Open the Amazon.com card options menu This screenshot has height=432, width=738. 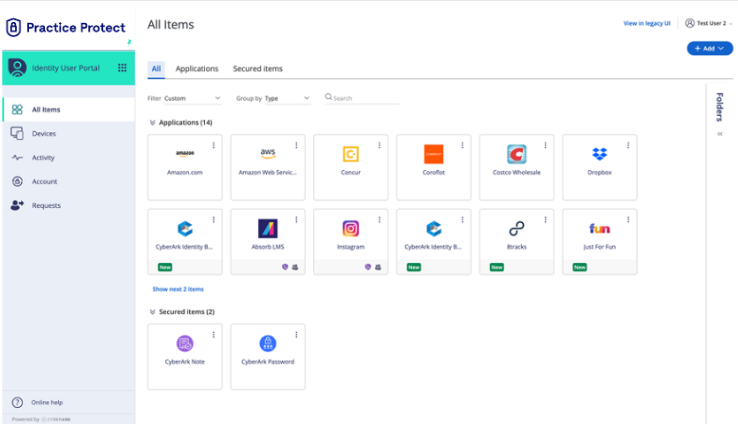214,145
